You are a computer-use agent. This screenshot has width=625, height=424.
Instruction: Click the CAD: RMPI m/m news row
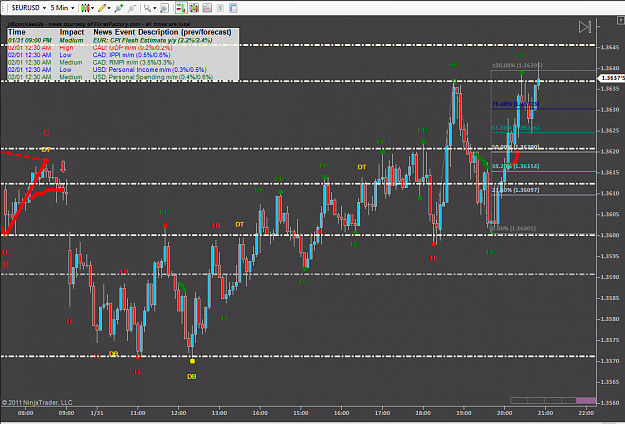(123, 63)
